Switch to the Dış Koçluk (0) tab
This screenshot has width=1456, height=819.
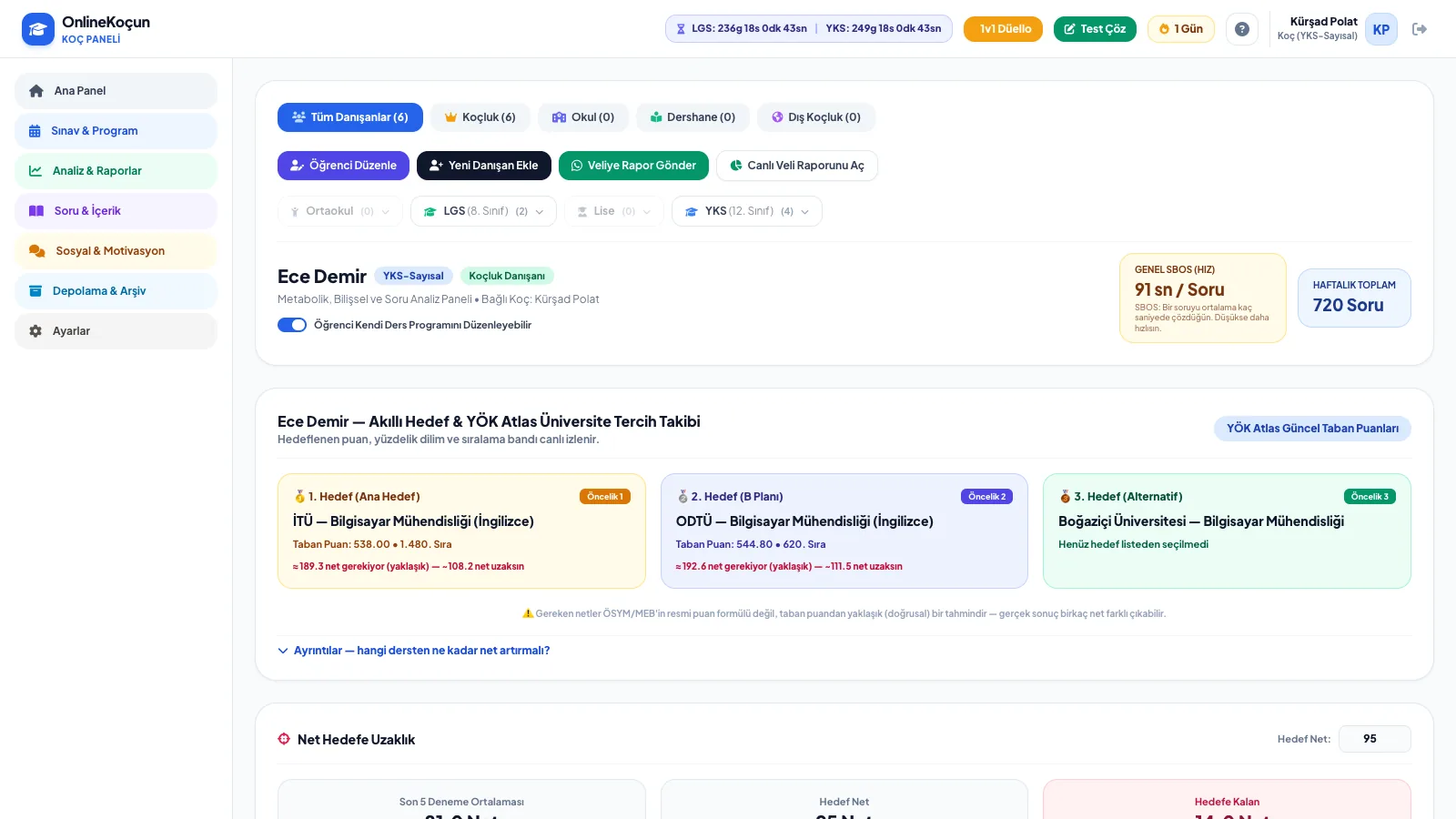coord(816,117)
